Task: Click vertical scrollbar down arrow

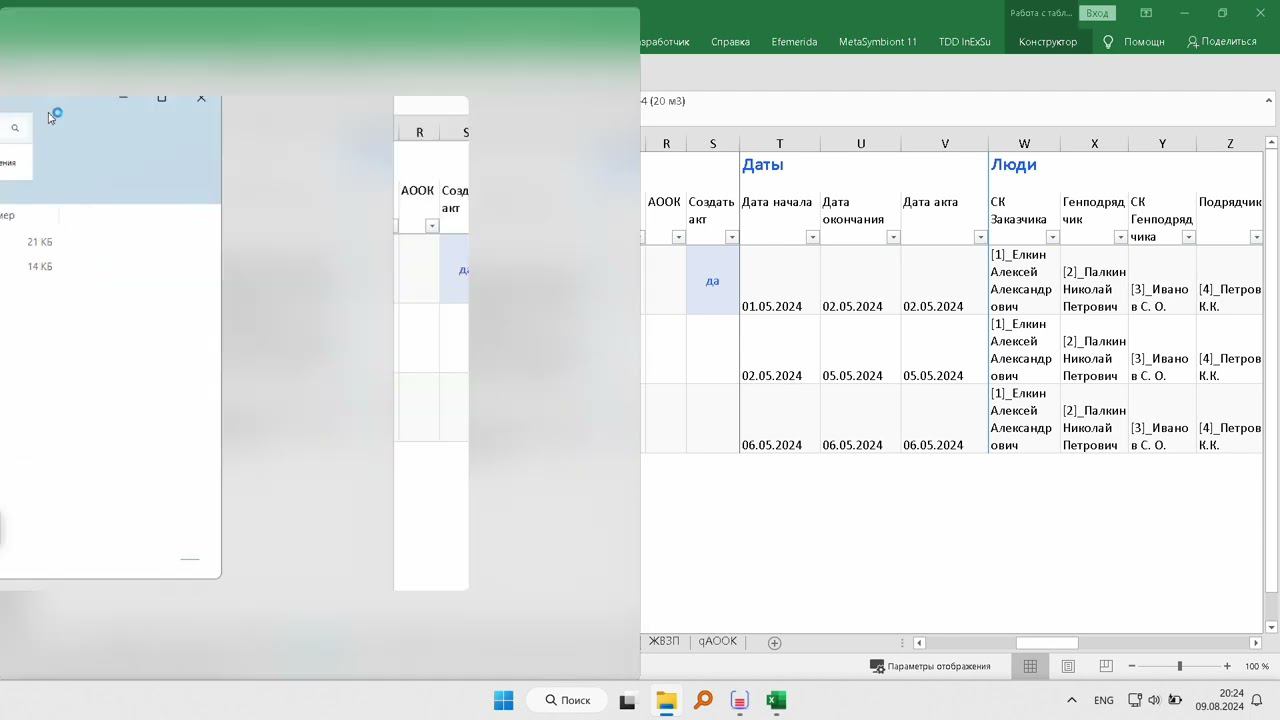Action: pos(1272,627)
